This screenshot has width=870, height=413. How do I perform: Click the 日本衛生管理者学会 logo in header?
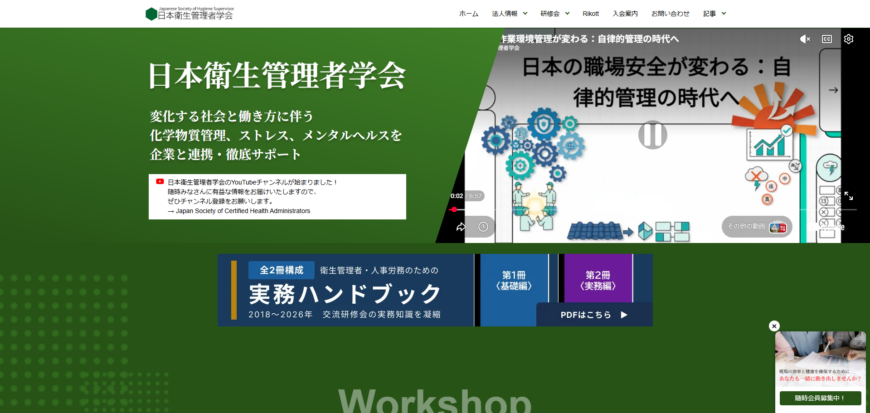click(190, 14)
